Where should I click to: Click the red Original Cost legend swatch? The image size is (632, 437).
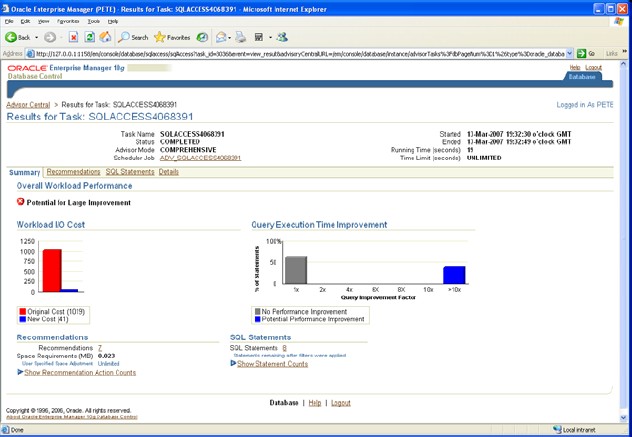22,312
